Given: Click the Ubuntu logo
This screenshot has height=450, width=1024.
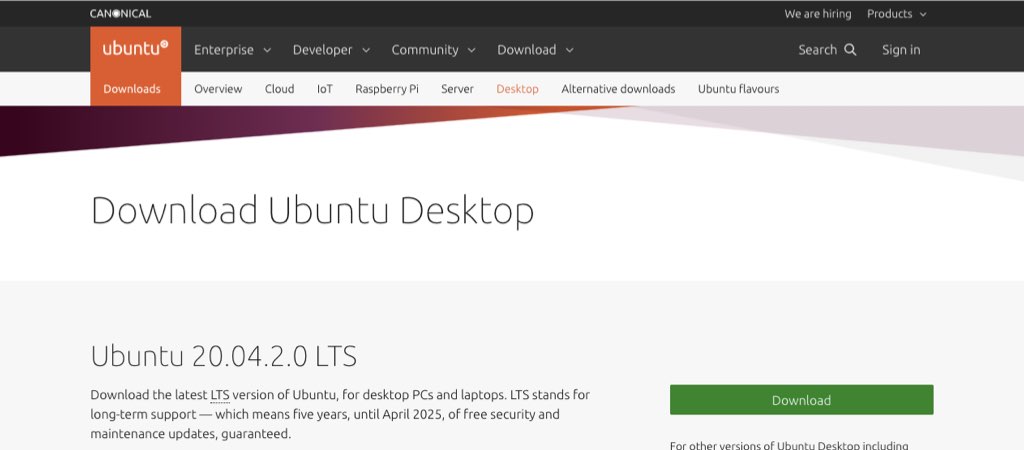Looking at the screenshot, I should click(x=135, y=49).
